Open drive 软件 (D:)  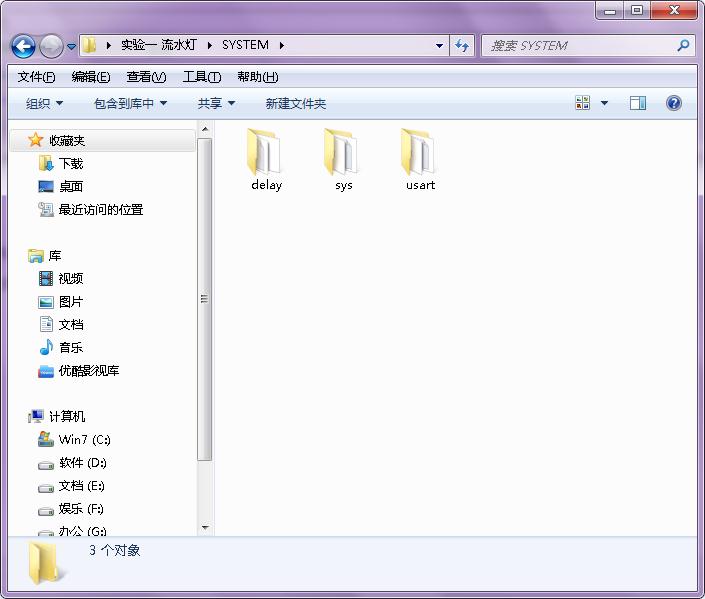coord(83,463)
